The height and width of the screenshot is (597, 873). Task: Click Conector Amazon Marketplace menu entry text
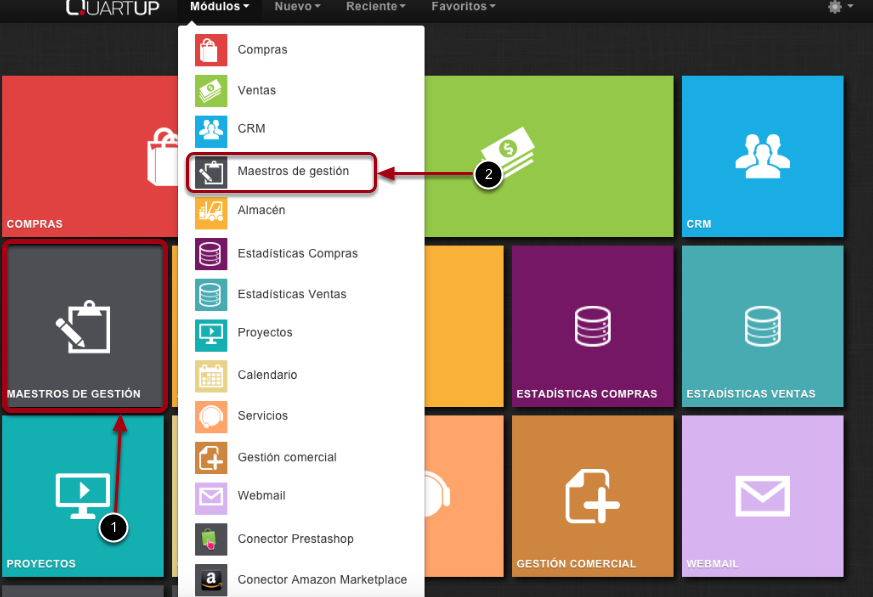322,580
